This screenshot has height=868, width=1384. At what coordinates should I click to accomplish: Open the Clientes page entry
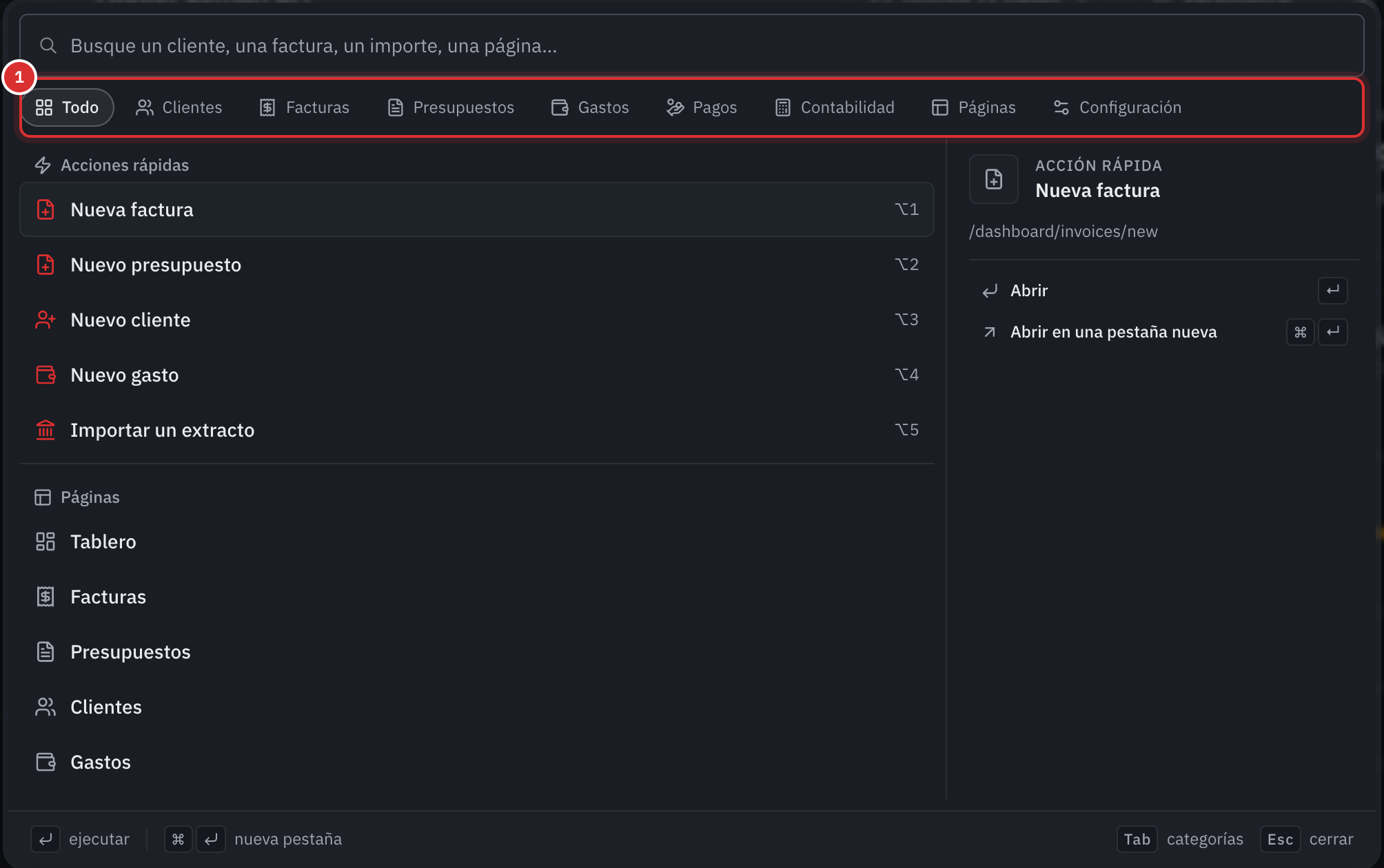tap(477, 707)
